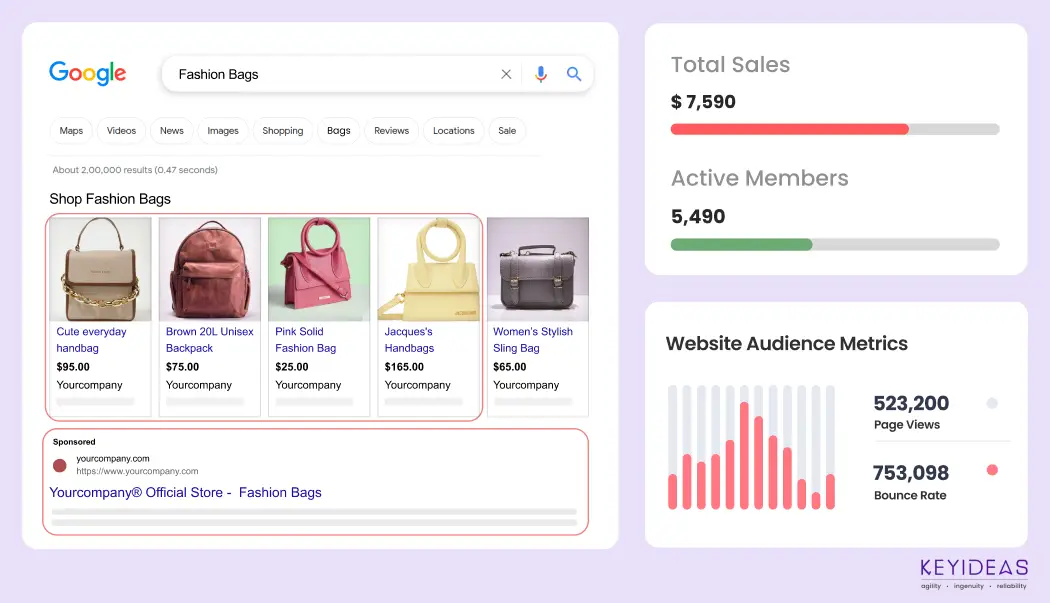Viewport: 1050px width, 603px height.
Task: Click the Website Audience Metrics title
Action: [x=787, y=344]
